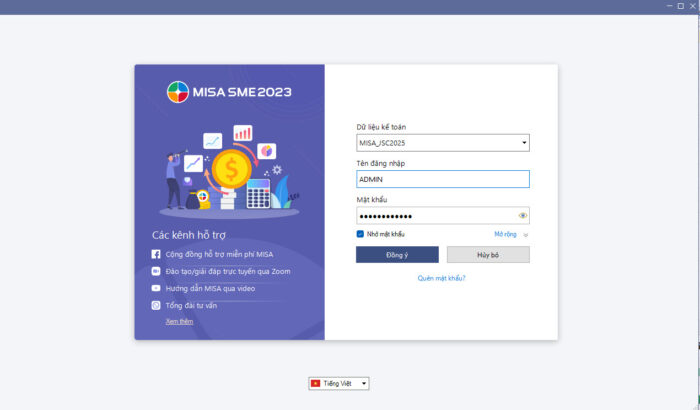The image size is (700, 410).
Task: Focus the Tên đăng nhập username field
Action: tap(442, 179)
